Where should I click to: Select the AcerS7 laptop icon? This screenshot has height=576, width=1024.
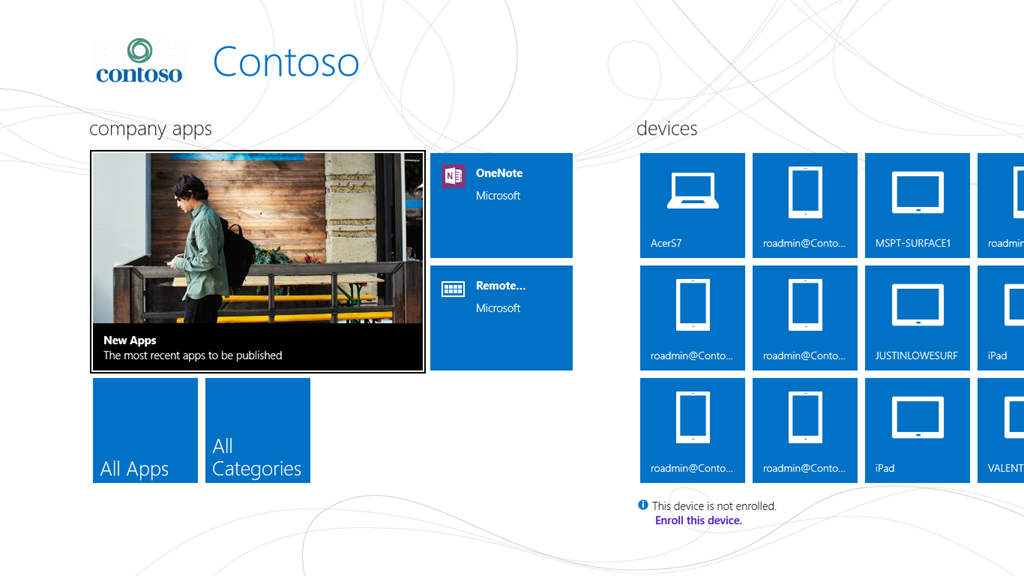692,191
